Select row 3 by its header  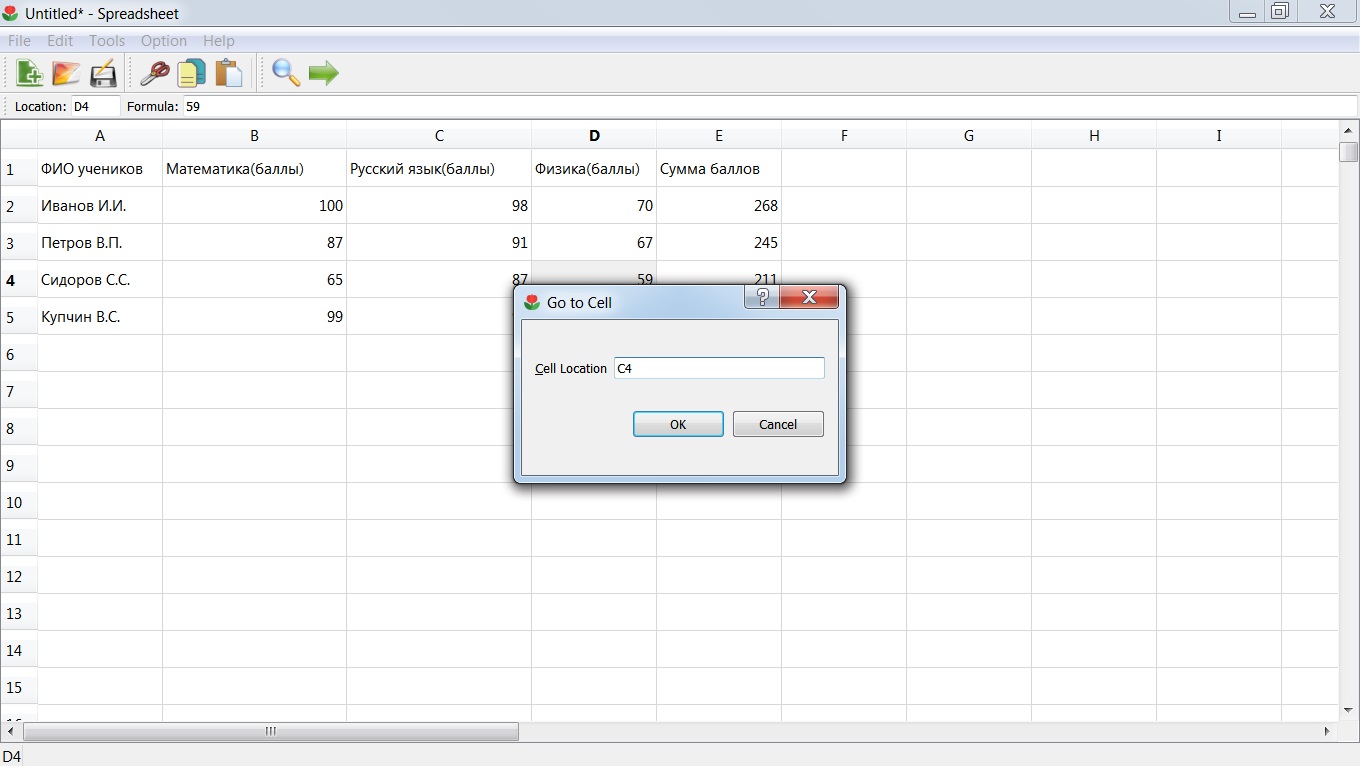coord(19,243)
